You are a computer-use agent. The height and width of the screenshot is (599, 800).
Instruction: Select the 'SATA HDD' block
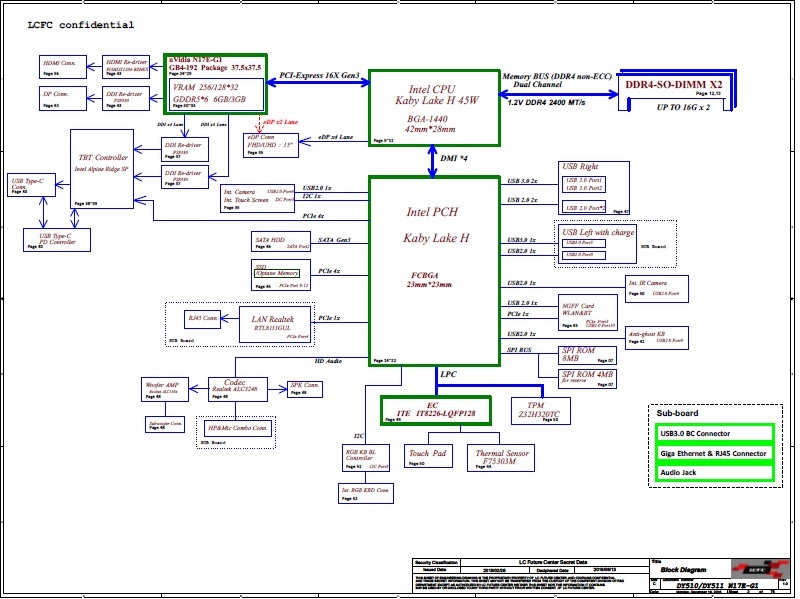click(281, 241)
